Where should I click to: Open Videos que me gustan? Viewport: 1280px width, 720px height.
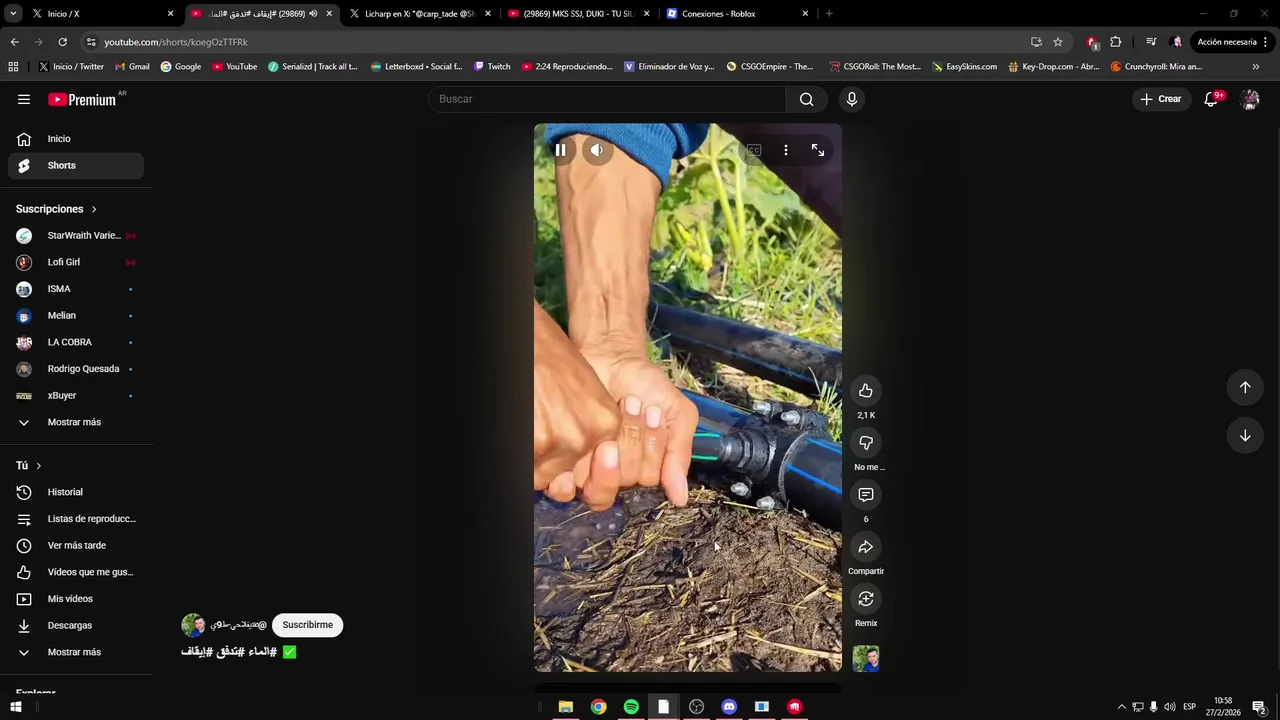(x=76, y=572)
